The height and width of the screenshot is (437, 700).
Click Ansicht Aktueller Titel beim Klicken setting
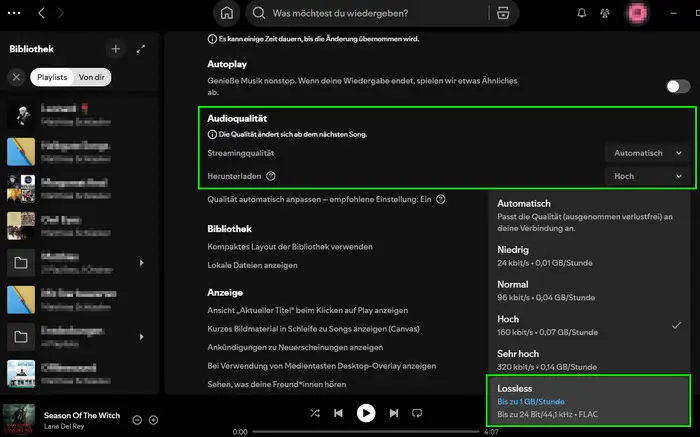(308, 310)
